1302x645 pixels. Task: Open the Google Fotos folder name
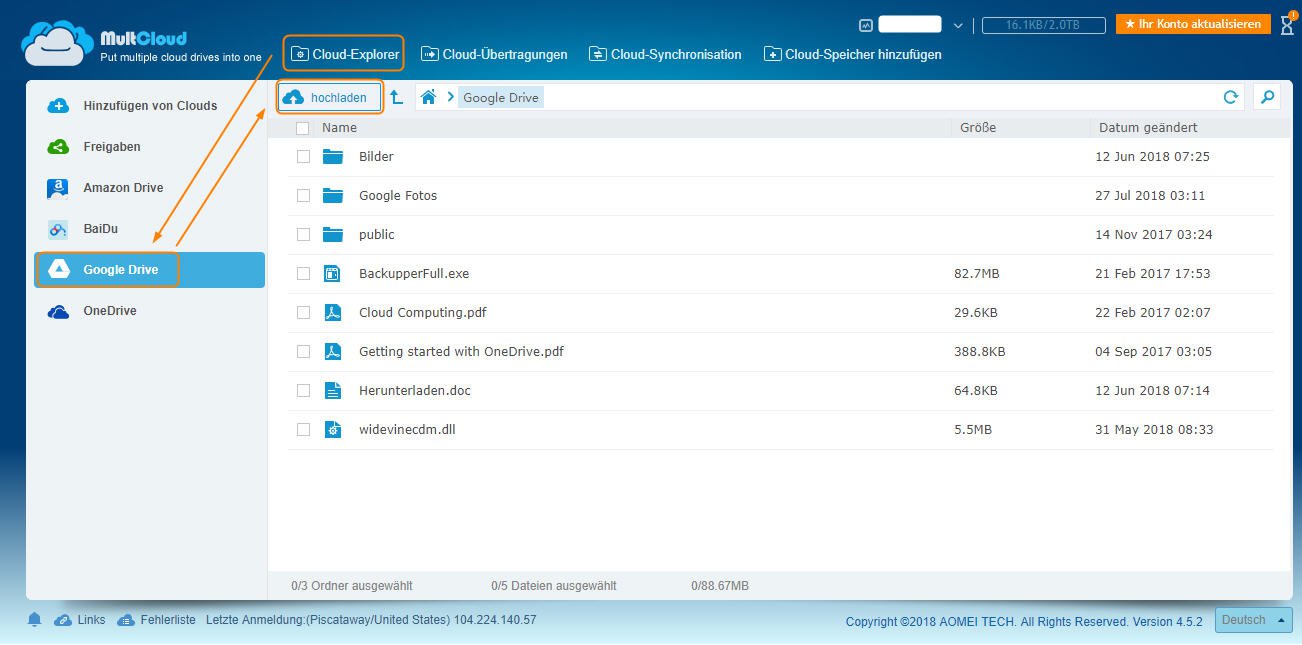tap(398, 195)
